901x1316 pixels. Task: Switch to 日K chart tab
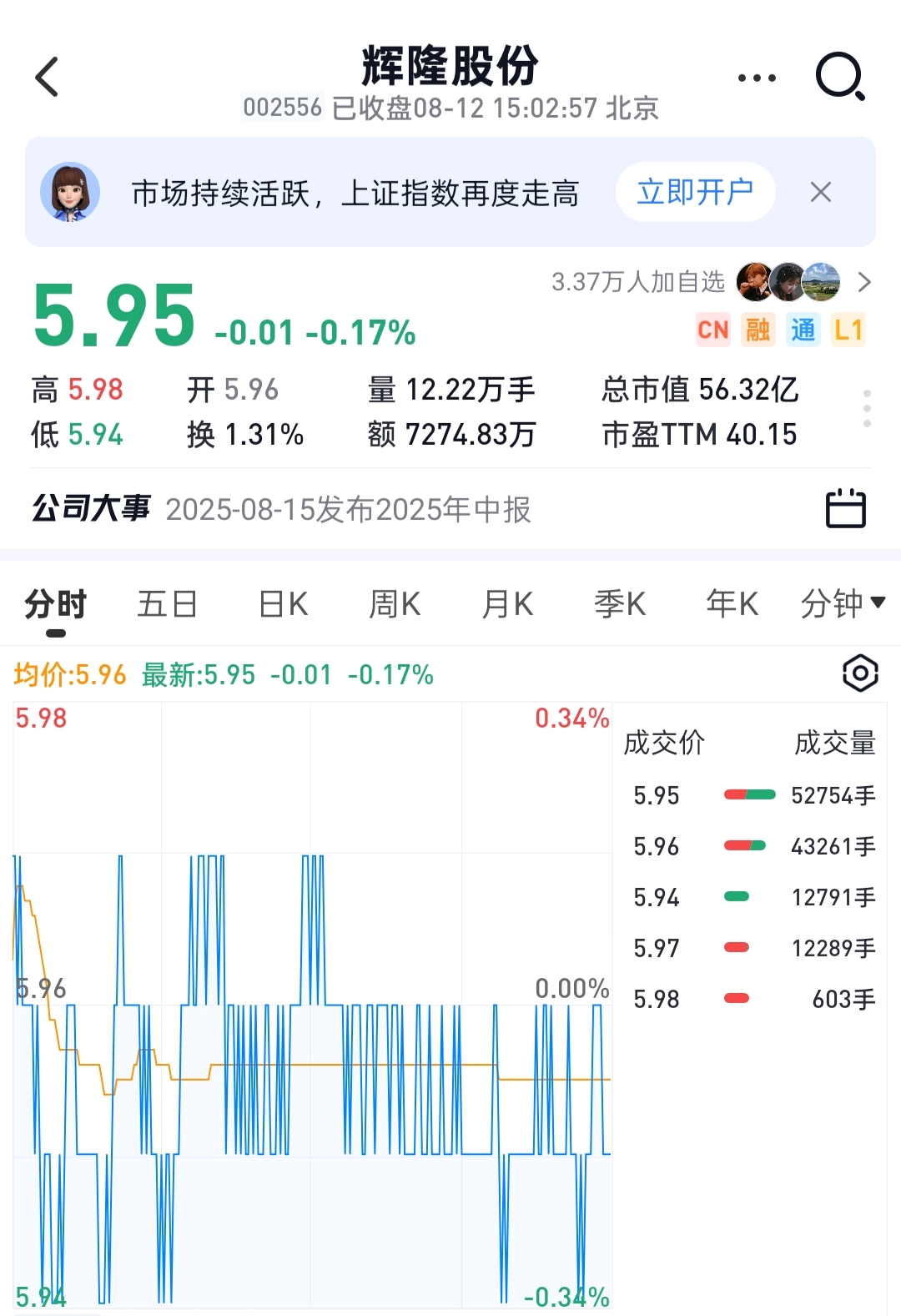point(284,603)
